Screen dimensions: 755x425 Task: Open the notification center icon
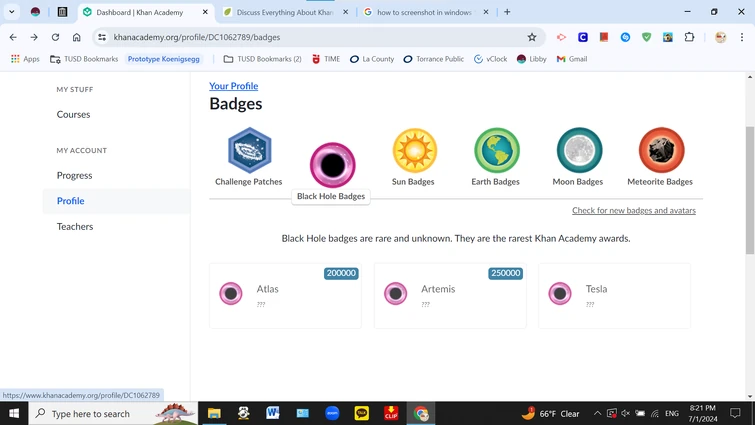pyautogui.click(x=735, y=413)
